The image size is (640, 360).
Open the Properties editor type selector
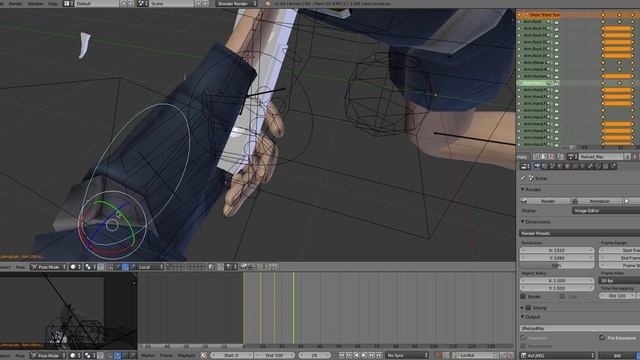[525, 166]
